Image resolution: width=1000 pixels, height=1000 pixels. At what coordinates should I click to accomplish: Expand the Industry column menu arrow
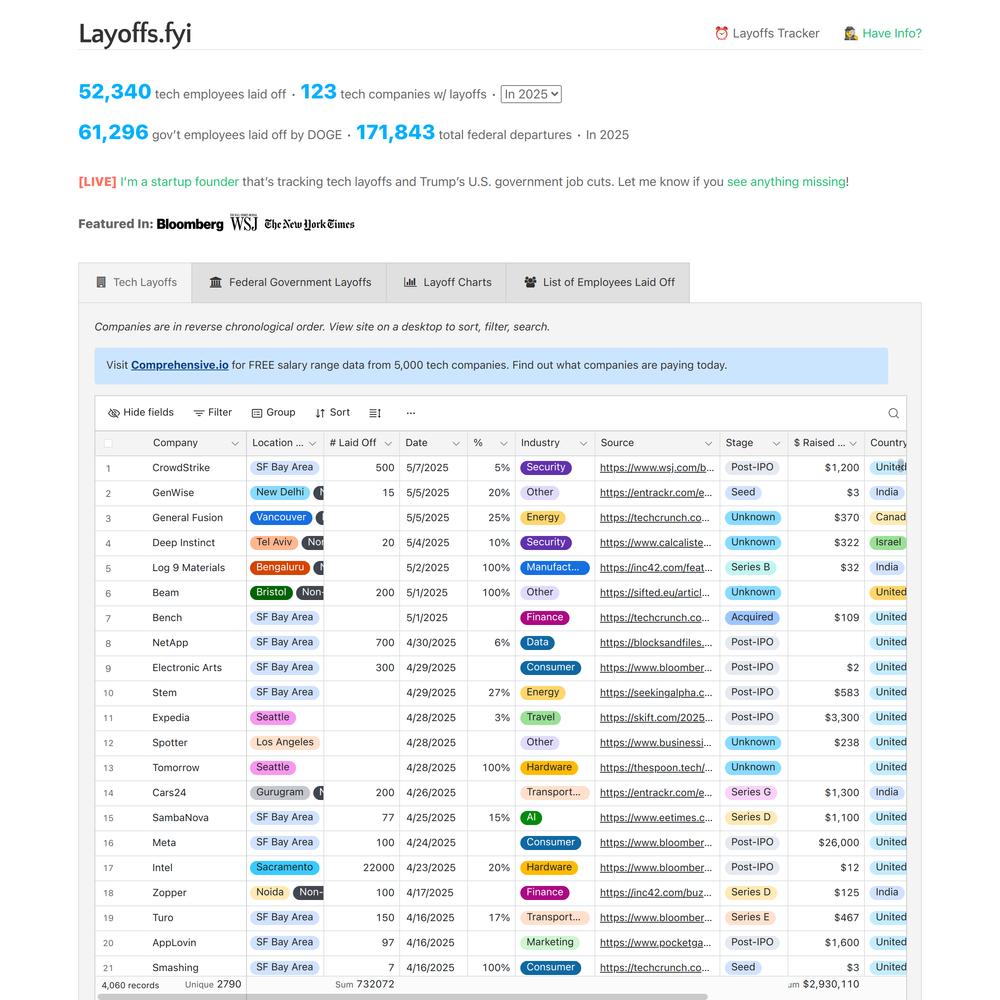(x=583, y=443)
